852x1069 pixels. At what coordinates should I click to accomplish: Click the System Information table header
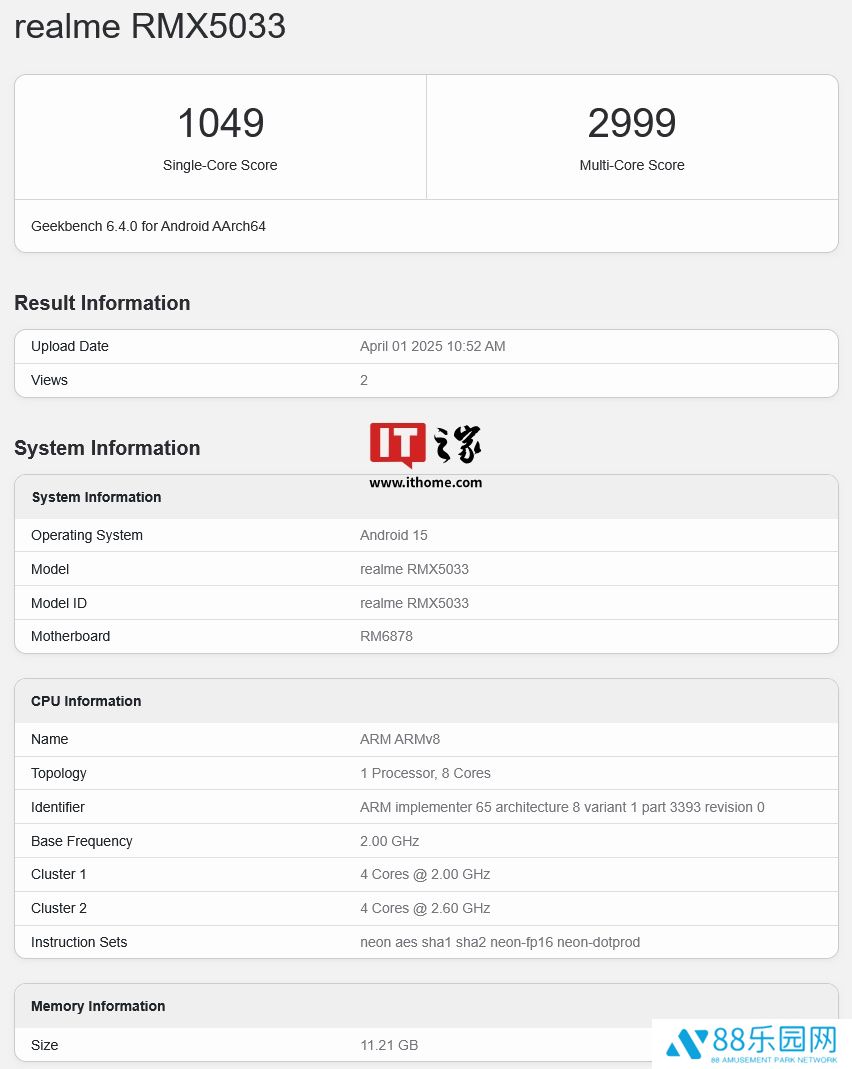pyautogui.click(x=96, y=497)
